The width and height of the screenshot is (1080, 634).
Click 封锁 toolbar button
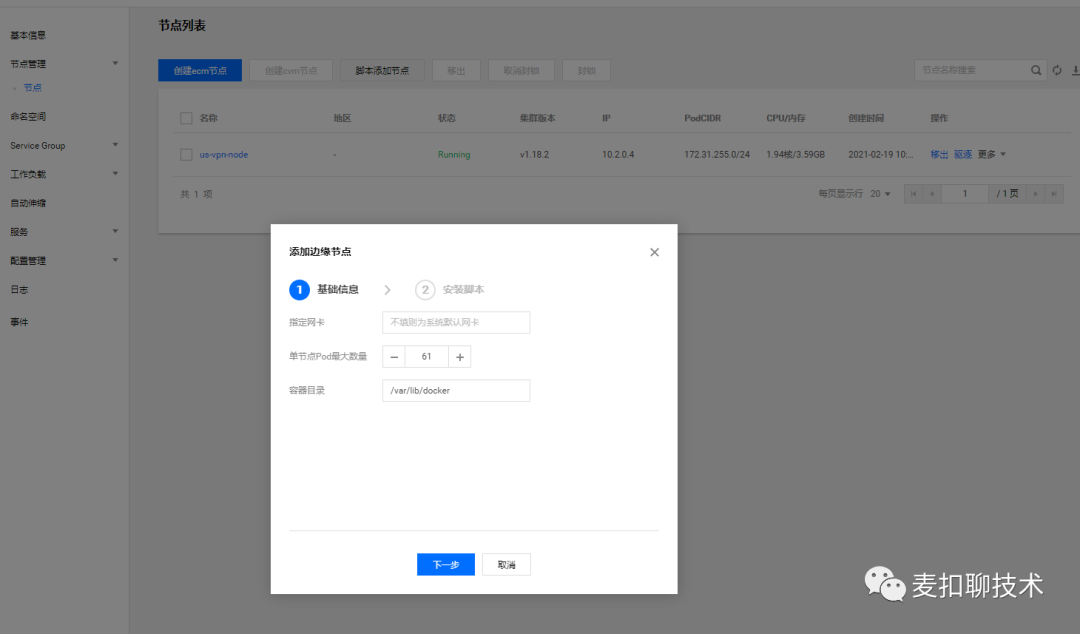tap(586, 70)
